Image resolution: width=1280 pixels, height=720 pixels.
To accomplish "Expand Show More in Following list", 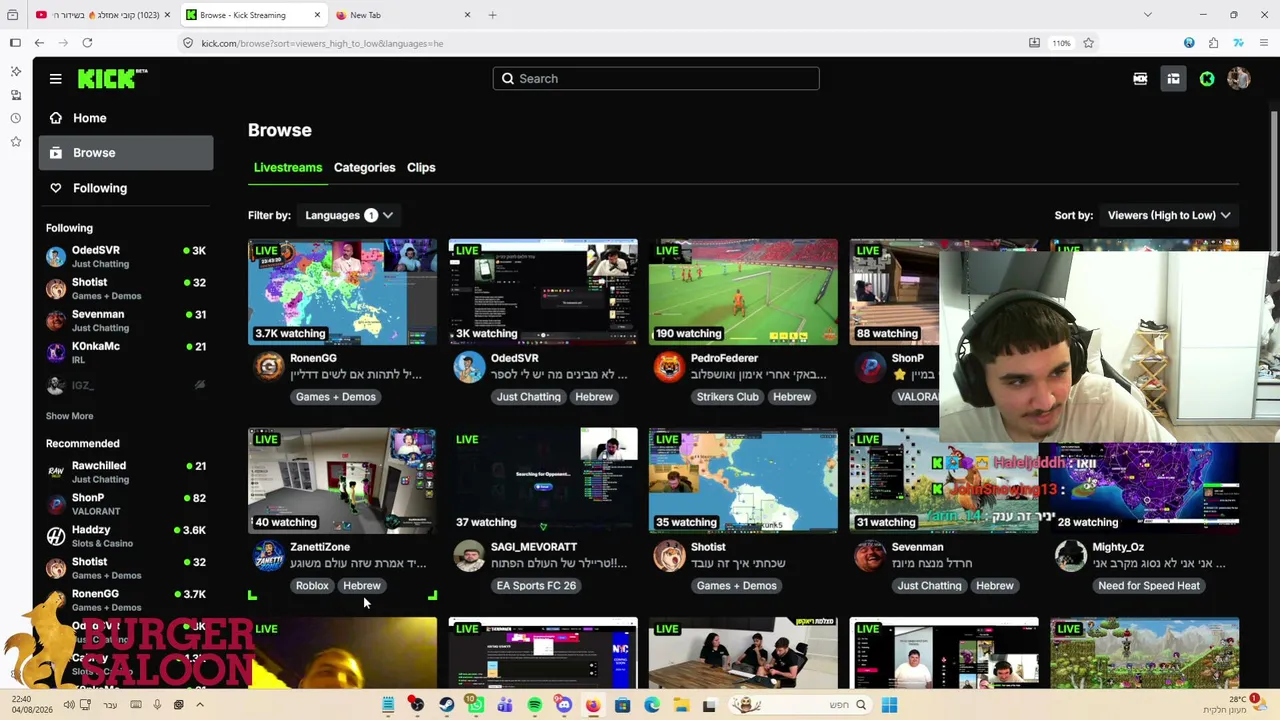I will (69, 416).
